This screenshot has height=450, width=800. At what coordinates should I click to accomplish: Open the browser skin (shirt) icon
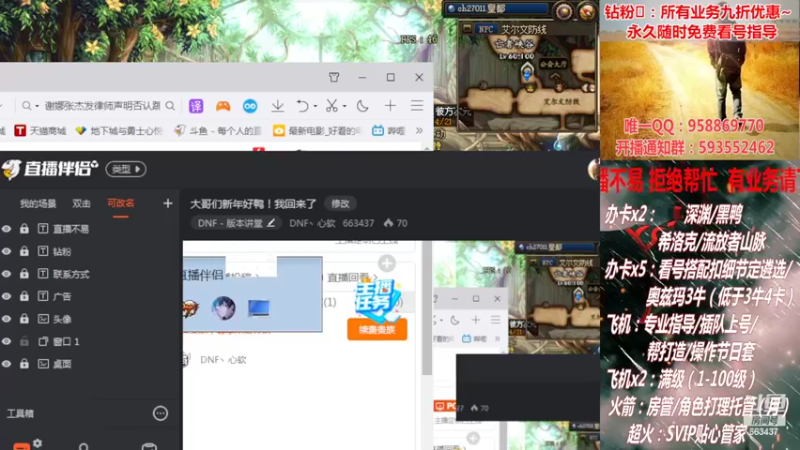pyautogui.click(x=334, y=77)
